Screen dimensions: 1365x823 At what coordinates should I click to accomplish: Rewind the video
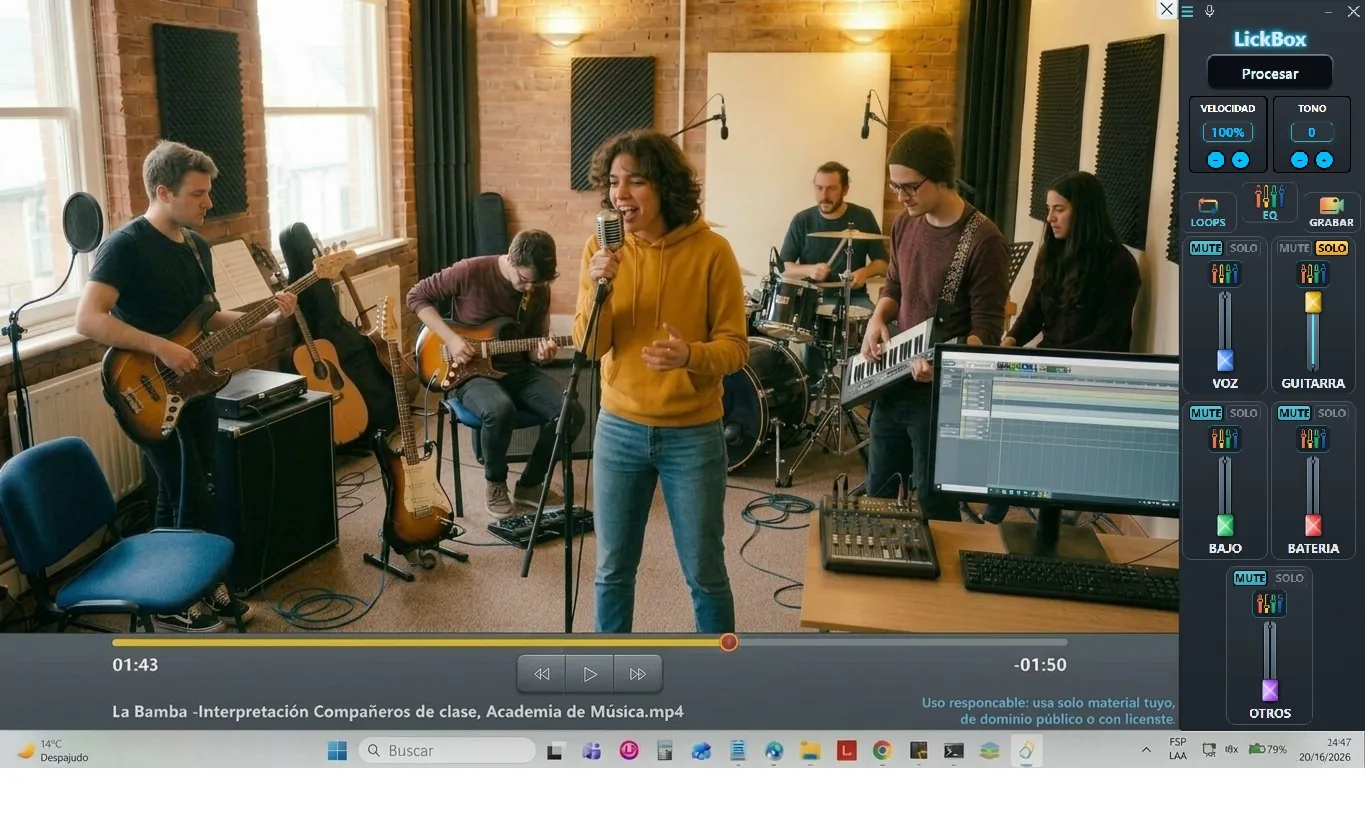542,674
